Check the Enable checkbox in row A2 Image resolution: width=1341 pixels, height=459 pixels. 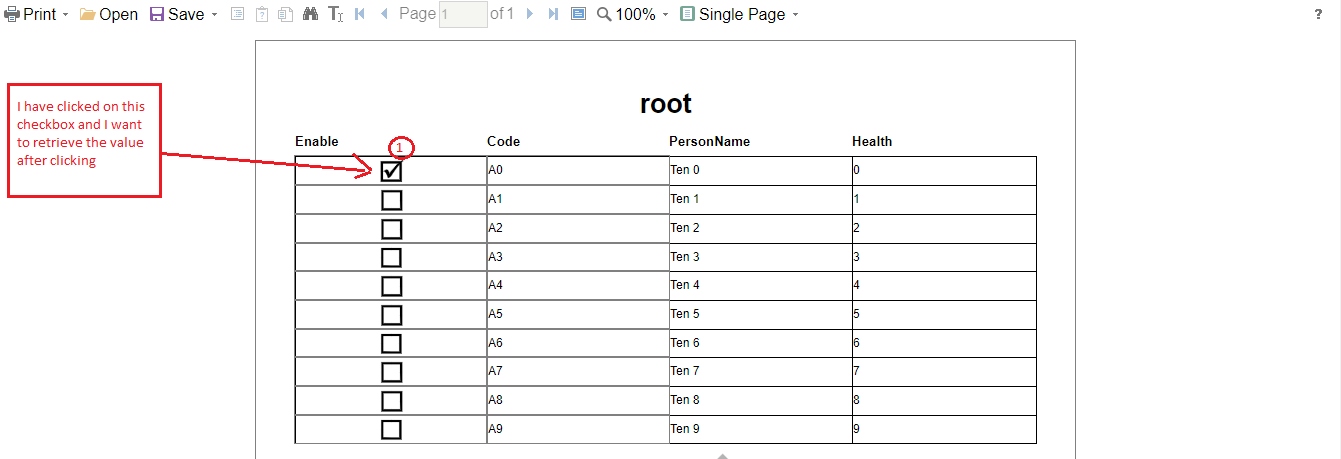391,229
